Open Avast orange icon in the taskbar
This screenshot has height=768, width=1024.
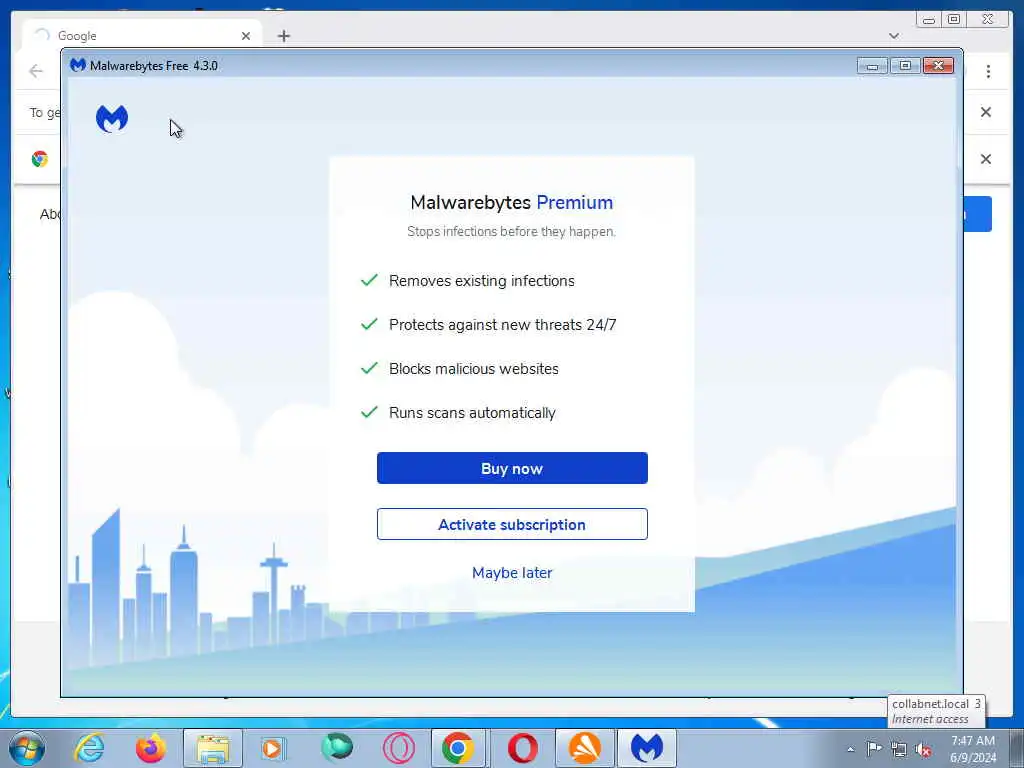click(x=584, y=748)
